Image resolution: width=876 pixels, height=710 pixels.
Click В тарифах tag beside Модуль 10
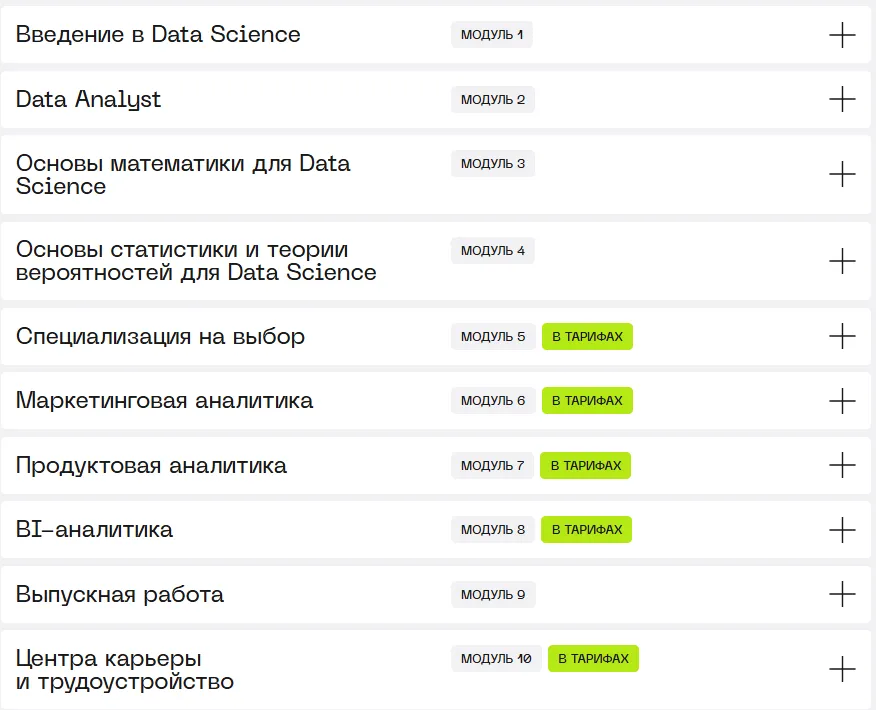[x=593, y=659]
